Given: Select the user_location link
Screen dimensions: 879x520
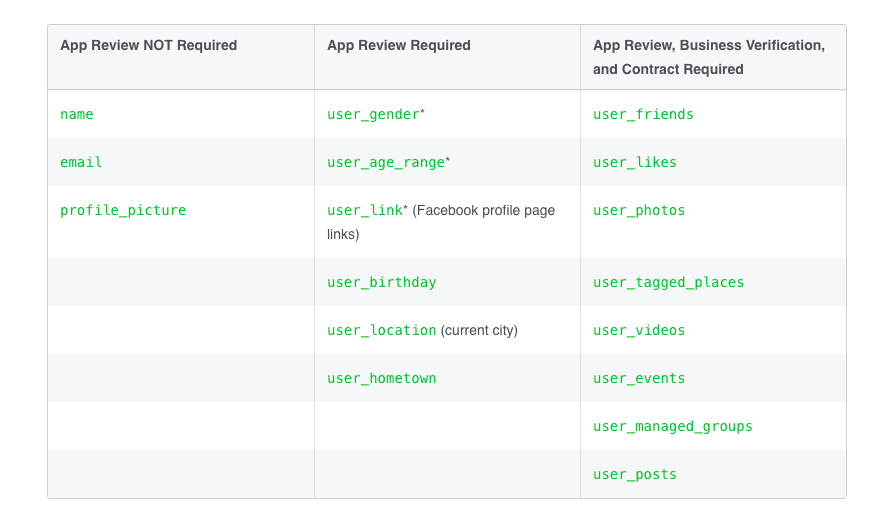Looking at the screenshot, I should click(x=382, y=331).
